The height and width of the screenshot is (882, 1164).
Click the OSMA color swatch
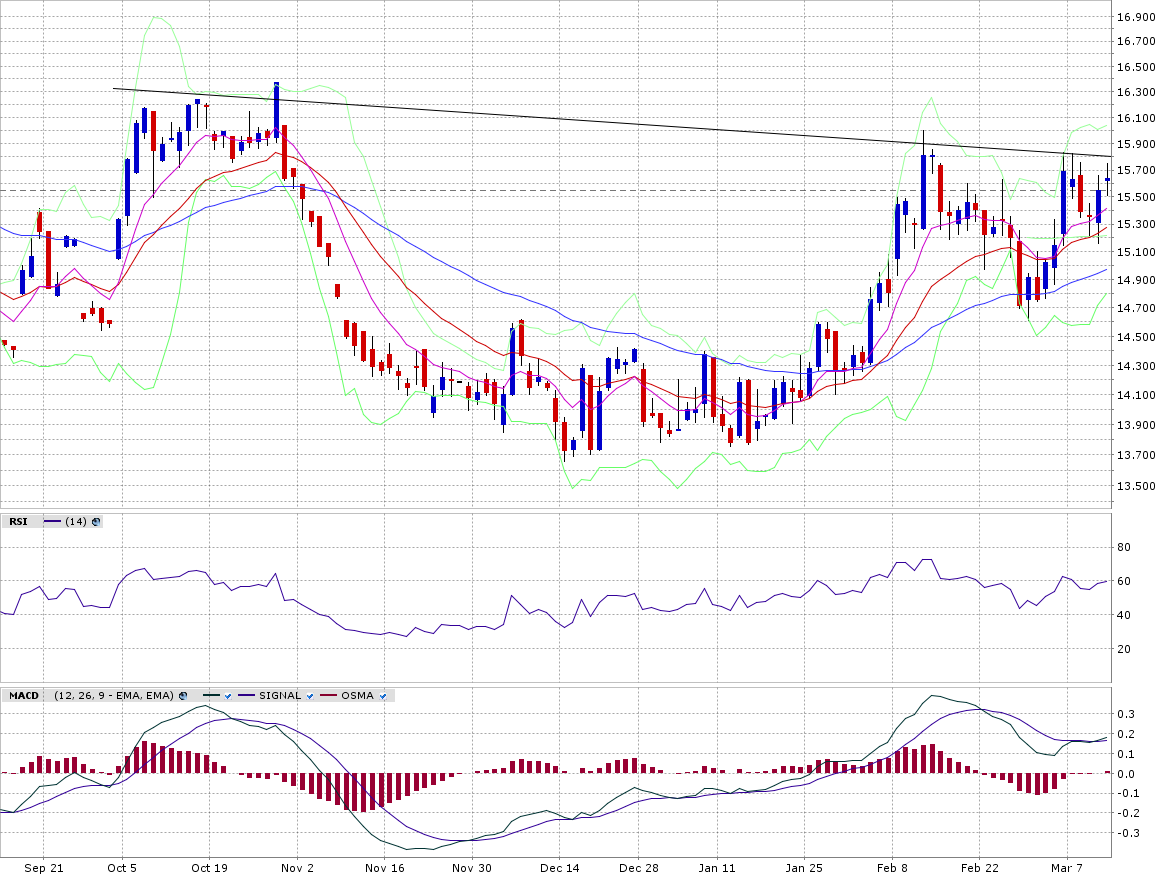328,696
